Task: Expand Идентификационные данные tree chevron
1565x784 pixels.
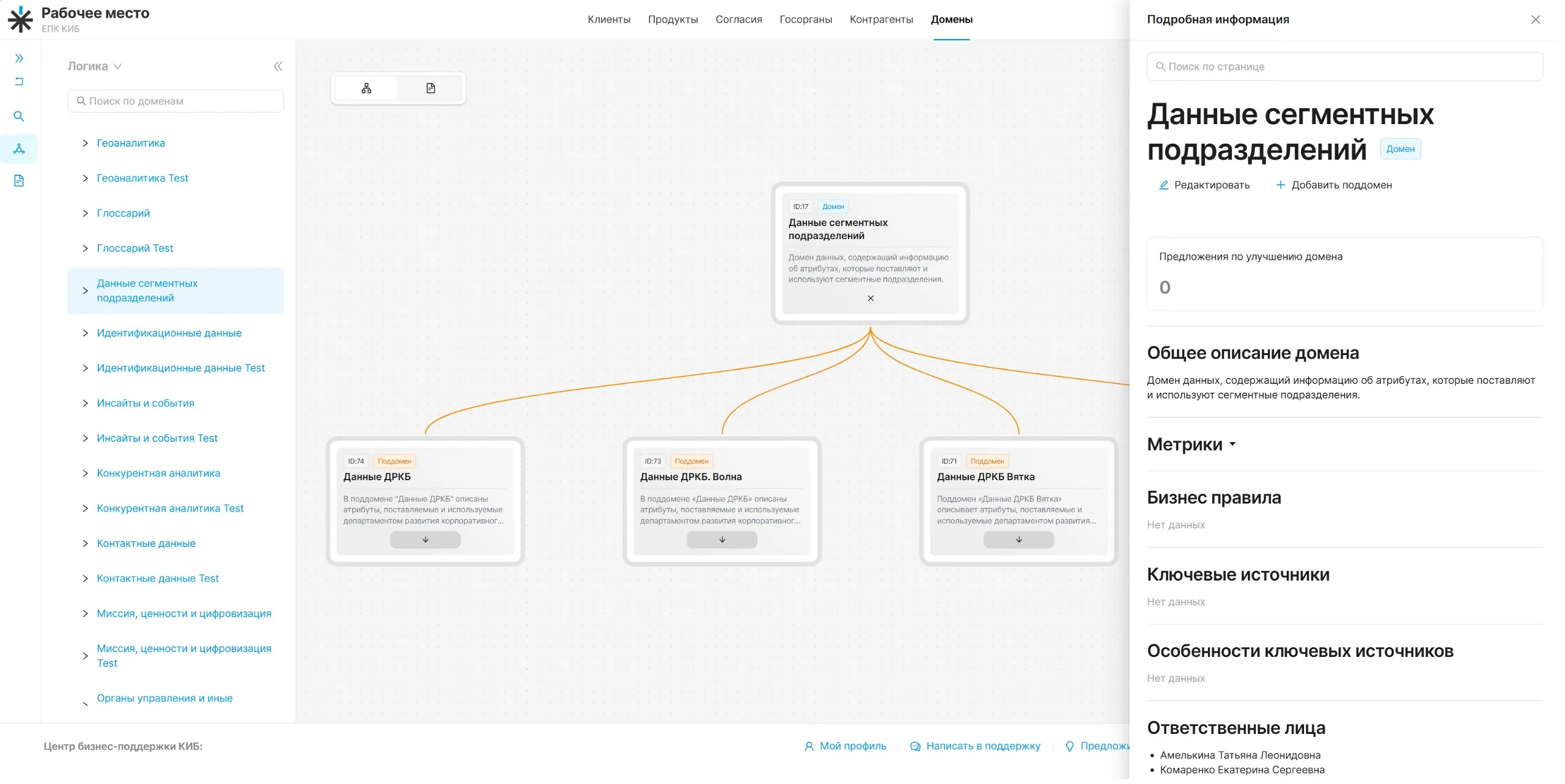Action: [85, 333]
